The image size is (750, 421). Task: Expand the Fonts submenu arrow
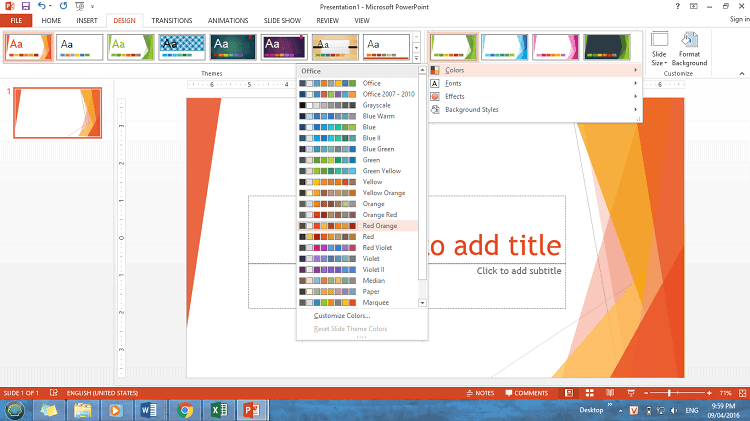click(x=636, y=83)
